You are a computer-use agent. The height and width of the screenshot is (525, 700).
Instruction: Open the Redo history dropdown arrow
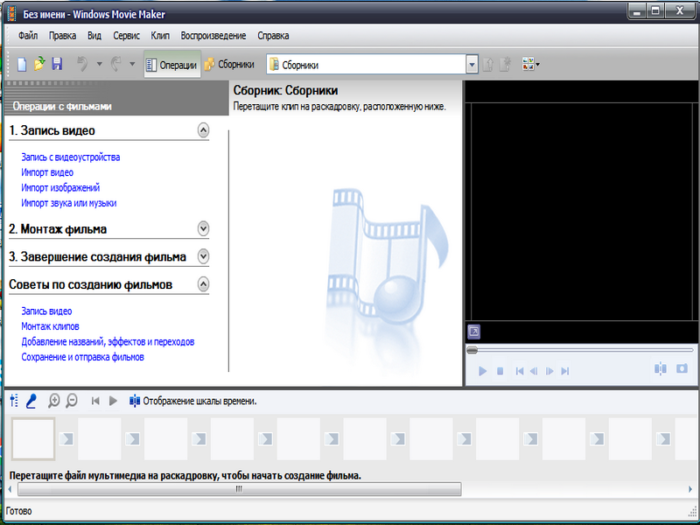click(132, 64)
